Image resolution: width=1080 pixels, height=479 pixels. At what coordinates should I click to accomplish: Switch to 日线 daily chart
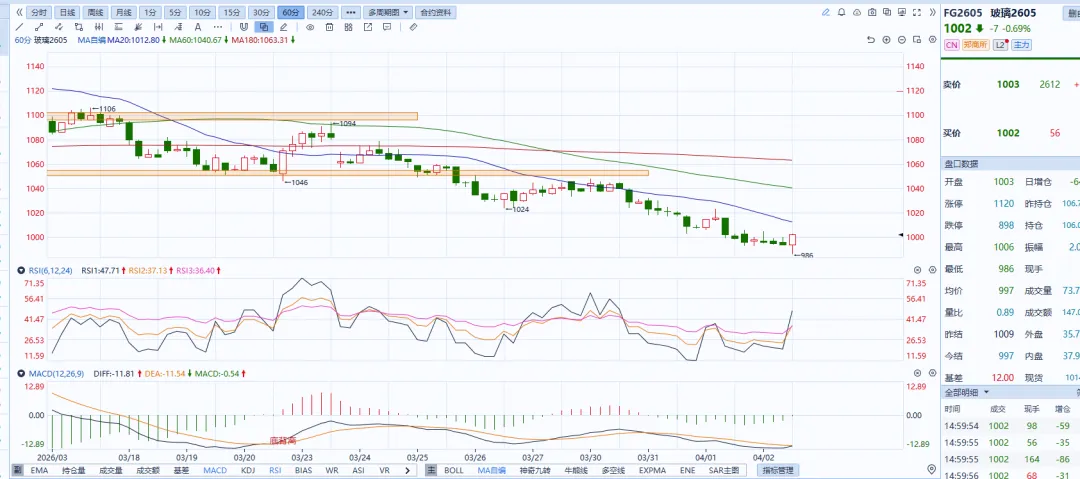pyautogui.click(x=67, y=12)
